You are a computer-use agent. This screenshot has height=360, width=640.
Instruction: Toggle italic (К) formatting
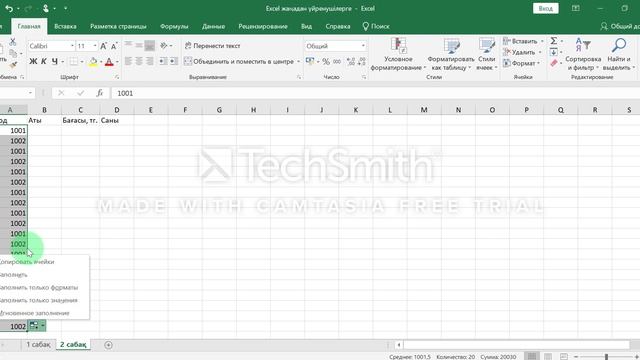pos(44,62)
